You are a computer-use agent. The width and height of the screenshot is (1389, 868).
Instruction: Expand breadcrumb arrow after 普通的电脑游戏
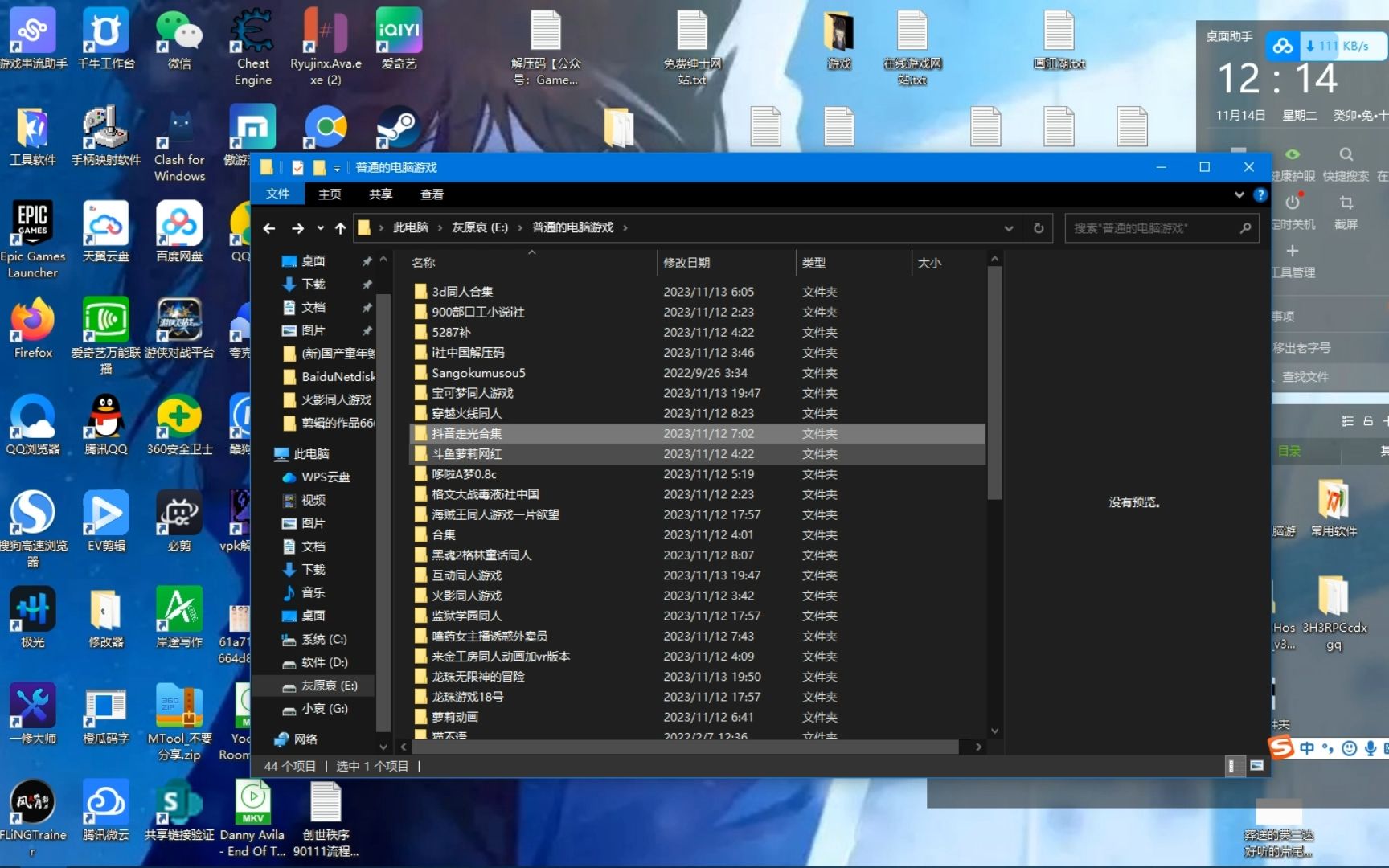coord(625,228)
